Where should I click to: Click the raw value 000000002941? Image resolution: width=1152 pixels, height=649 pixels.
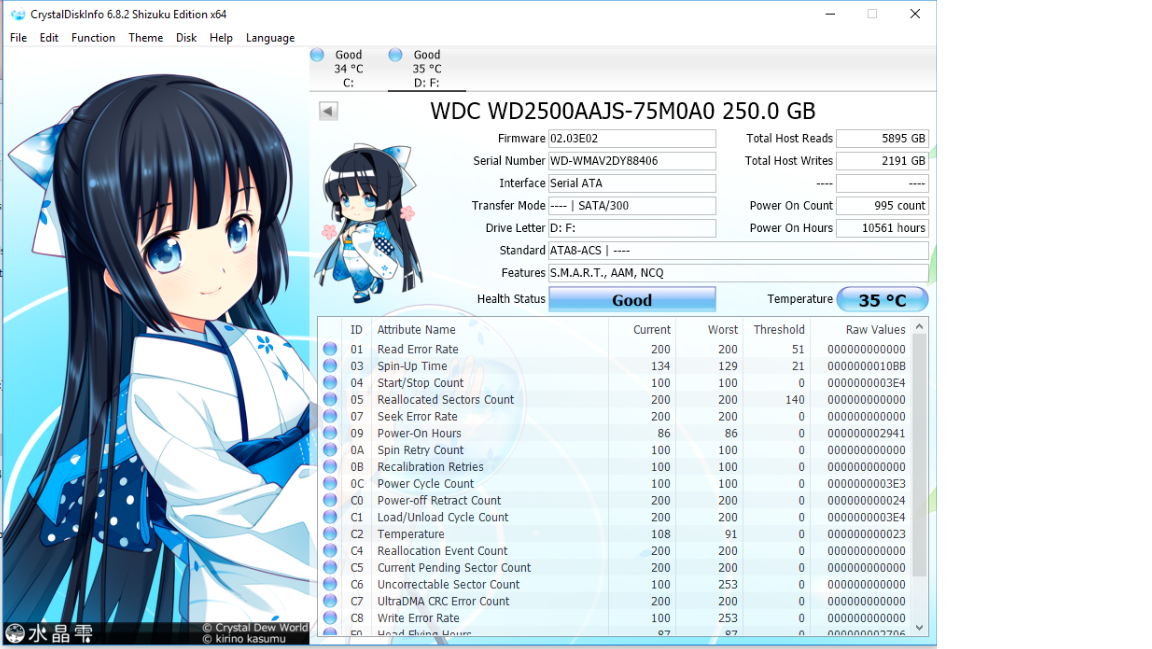[x=866, y=433]
